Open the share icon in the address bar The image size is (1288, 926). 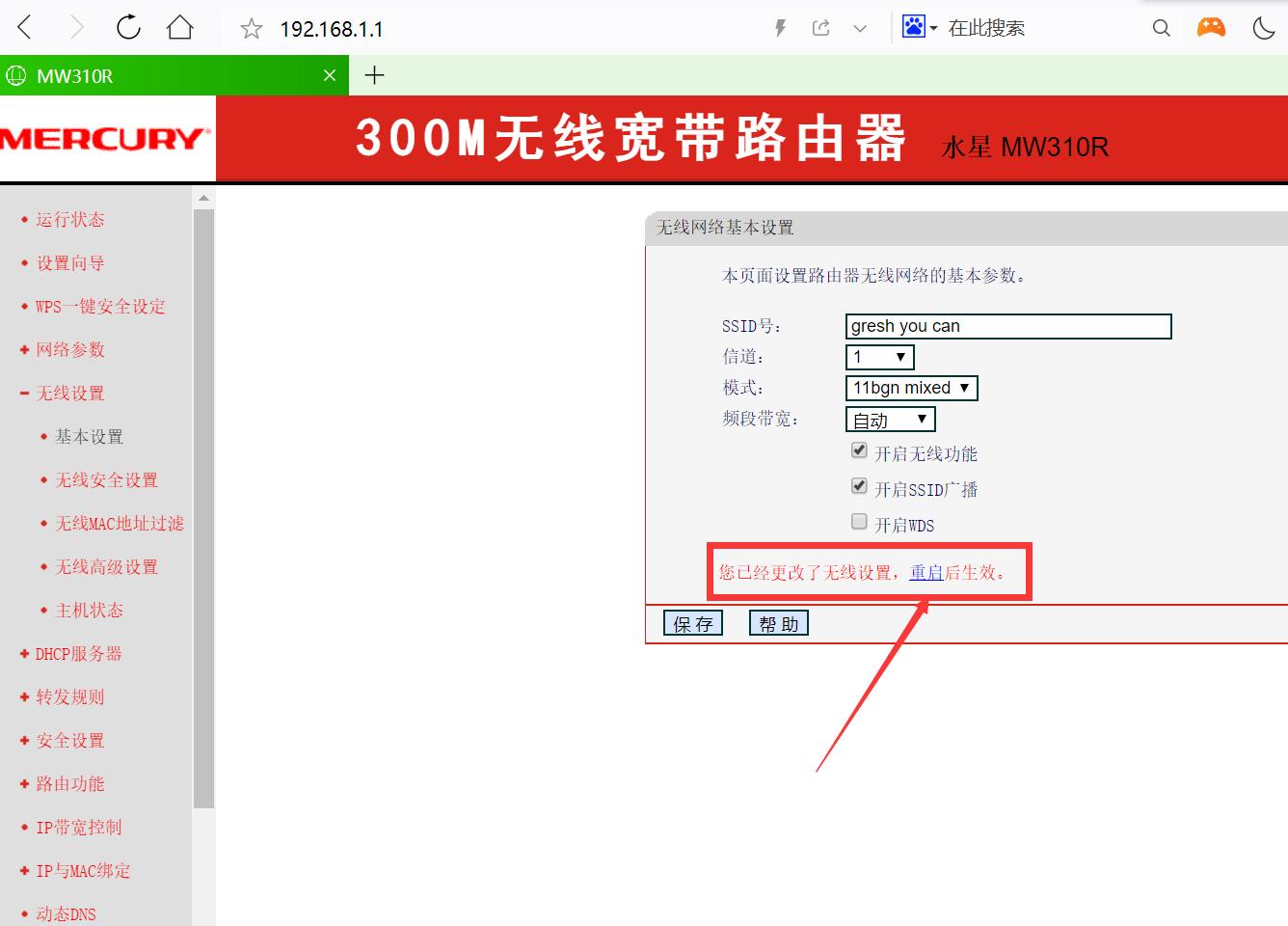pyautogui.click(x=821, y=27)
